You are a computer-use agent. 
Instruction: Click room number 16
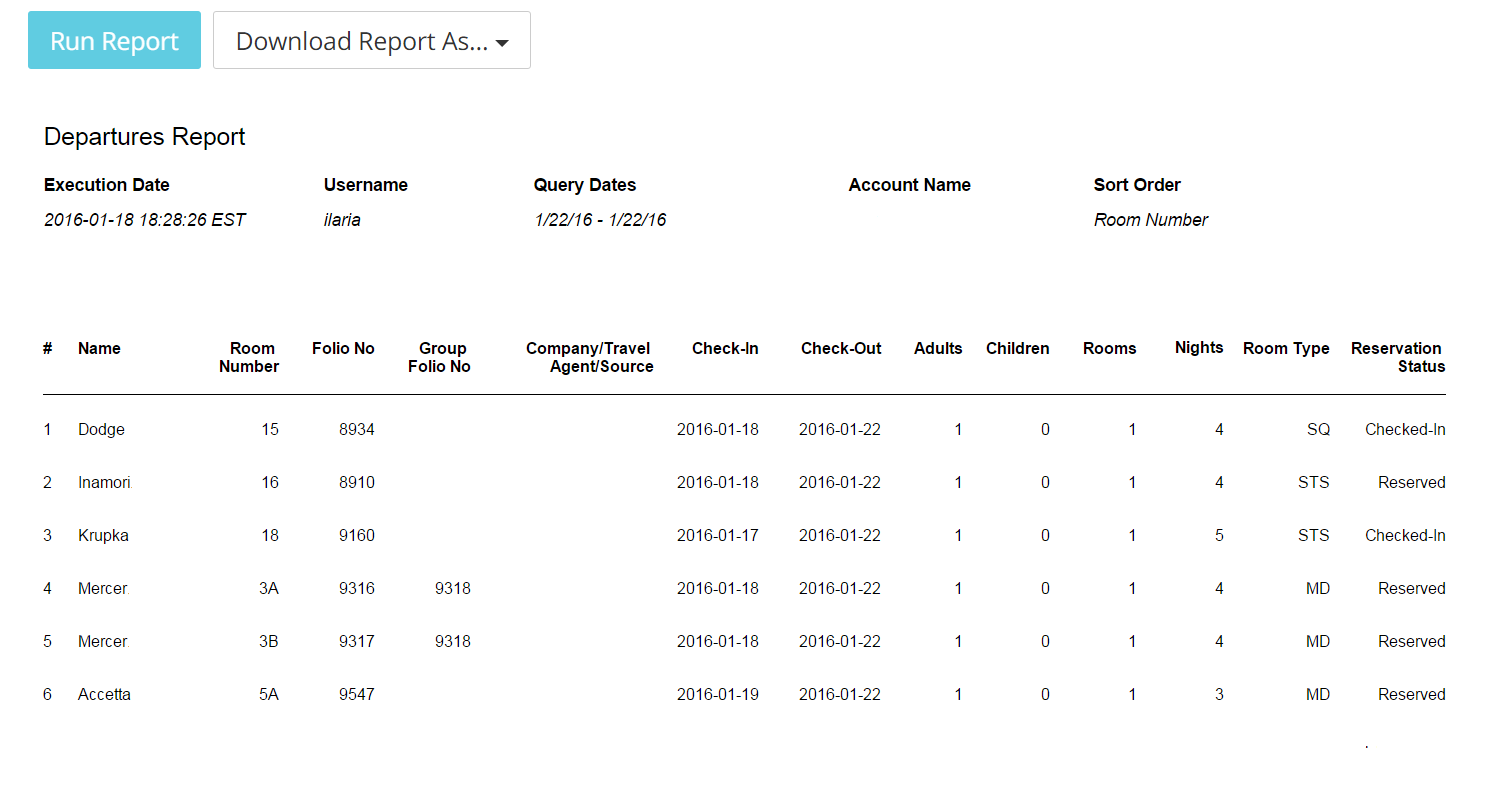270,483
